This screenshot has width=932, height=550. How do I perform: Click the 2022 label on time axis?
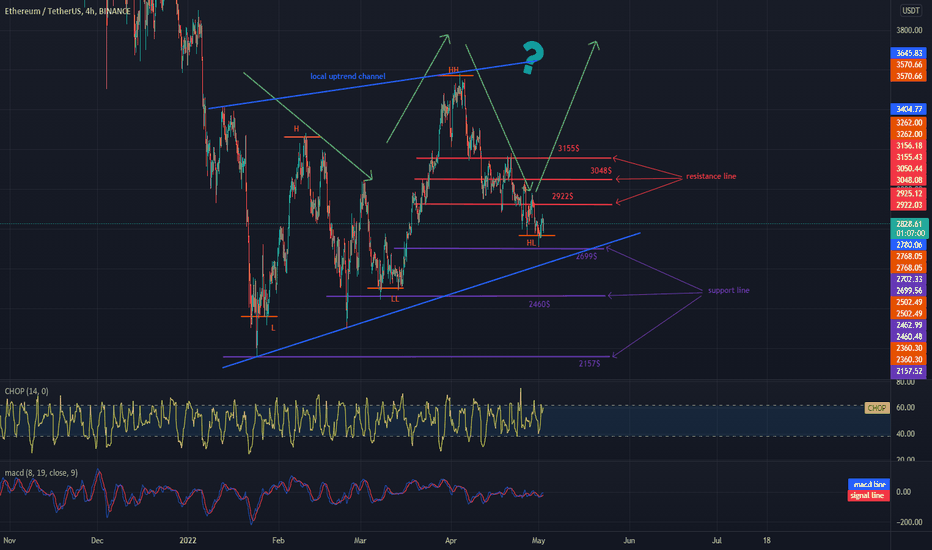(x=188, y=540)
